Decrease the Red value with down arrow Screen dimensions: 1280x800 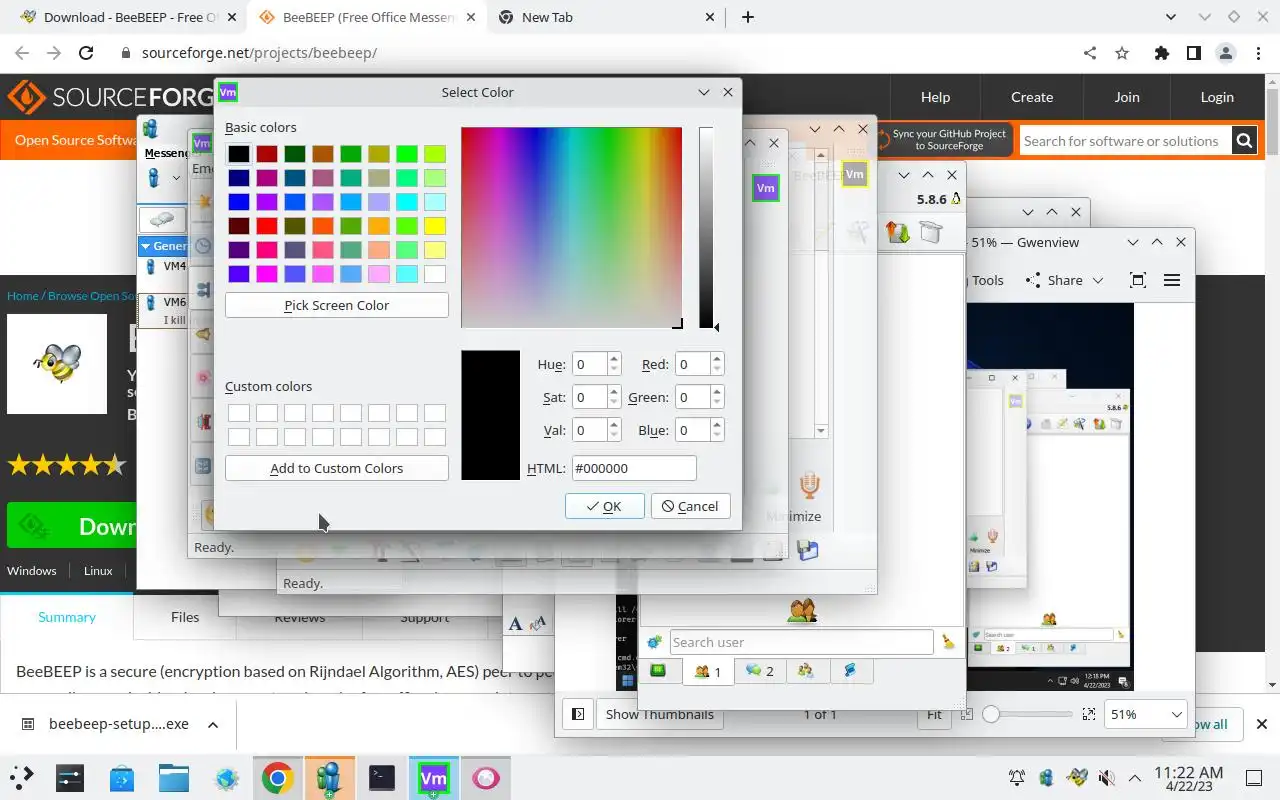tap(716, 370)
